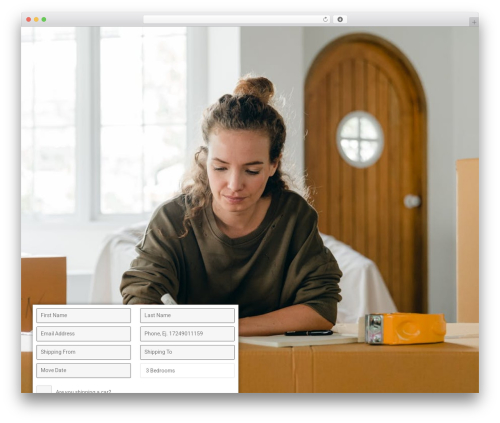The image size is (500, 423).
Task: Click the yellow minimize window dot
Action: click(36, 19)
